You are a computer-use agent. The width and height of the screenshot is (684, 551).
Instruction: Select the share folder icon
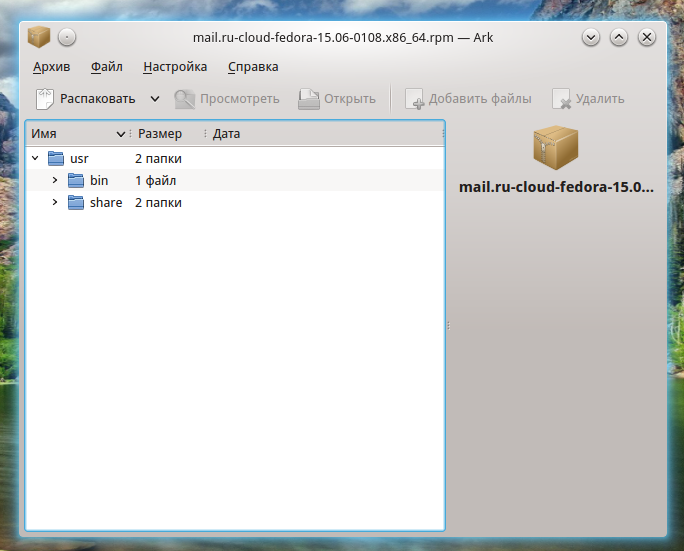click(76, 203)
